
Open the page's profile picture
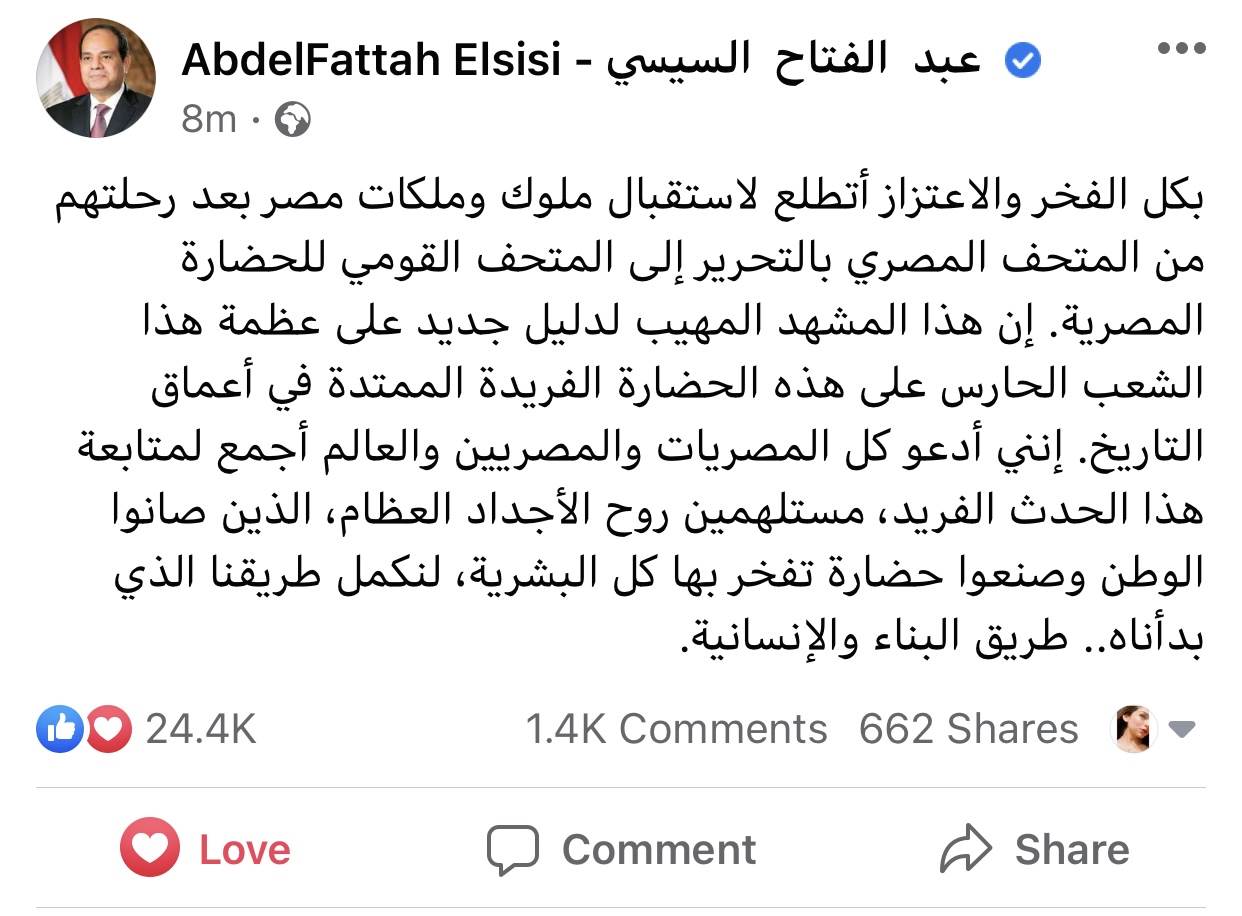96,78
